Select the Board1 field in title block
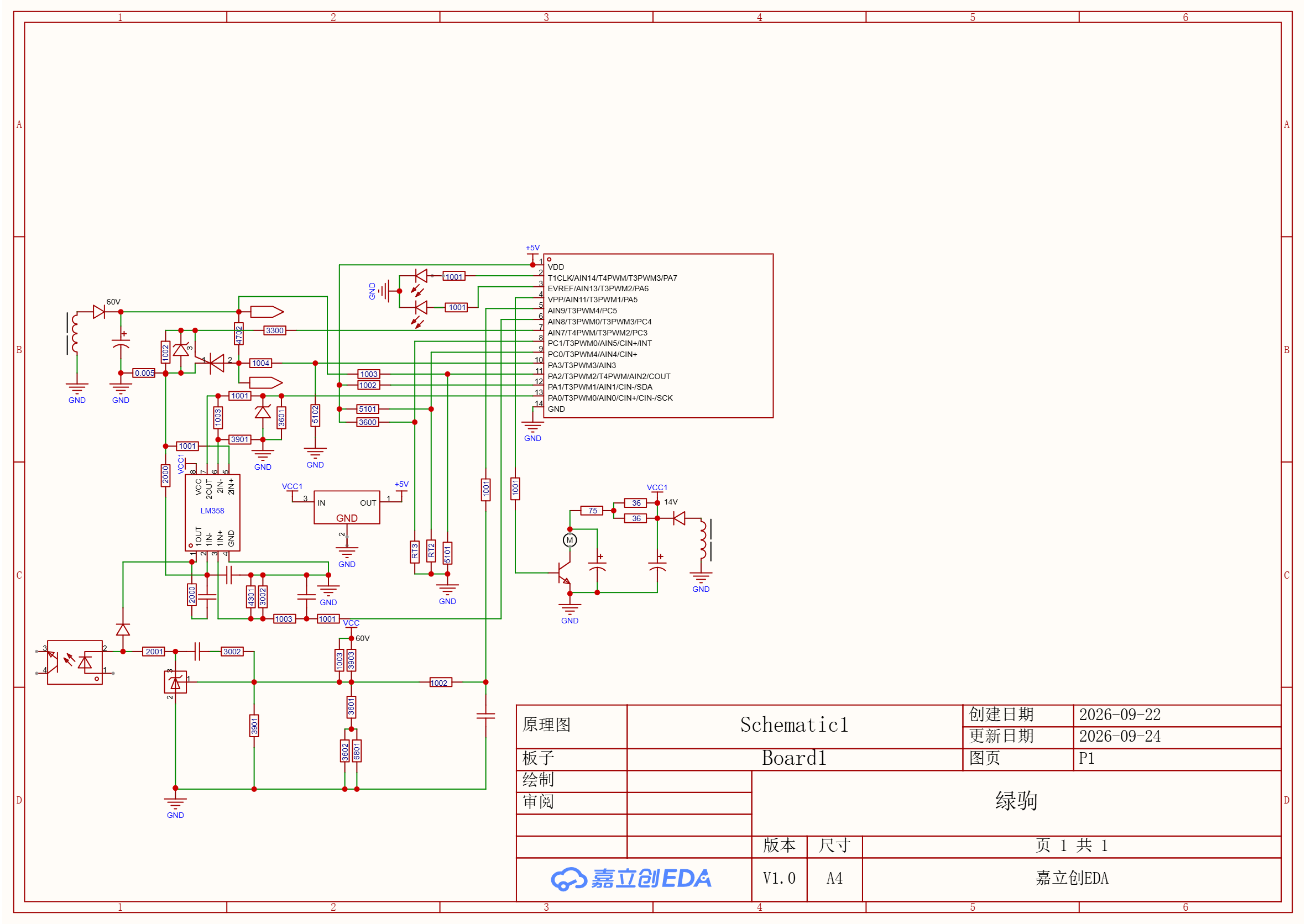 tap(793, 758)
